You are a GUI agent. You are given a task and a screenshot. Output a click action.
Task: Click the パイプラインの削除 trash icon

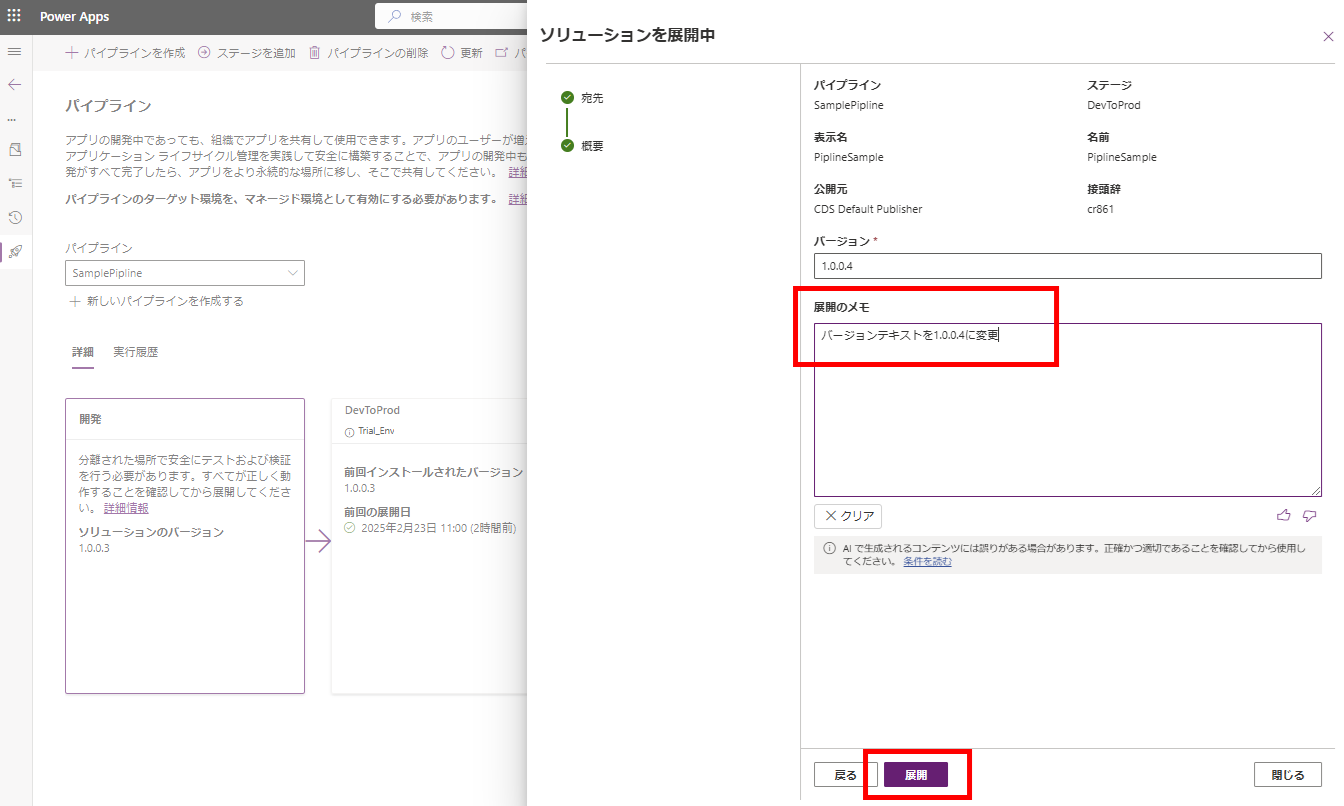click(315, 53)
